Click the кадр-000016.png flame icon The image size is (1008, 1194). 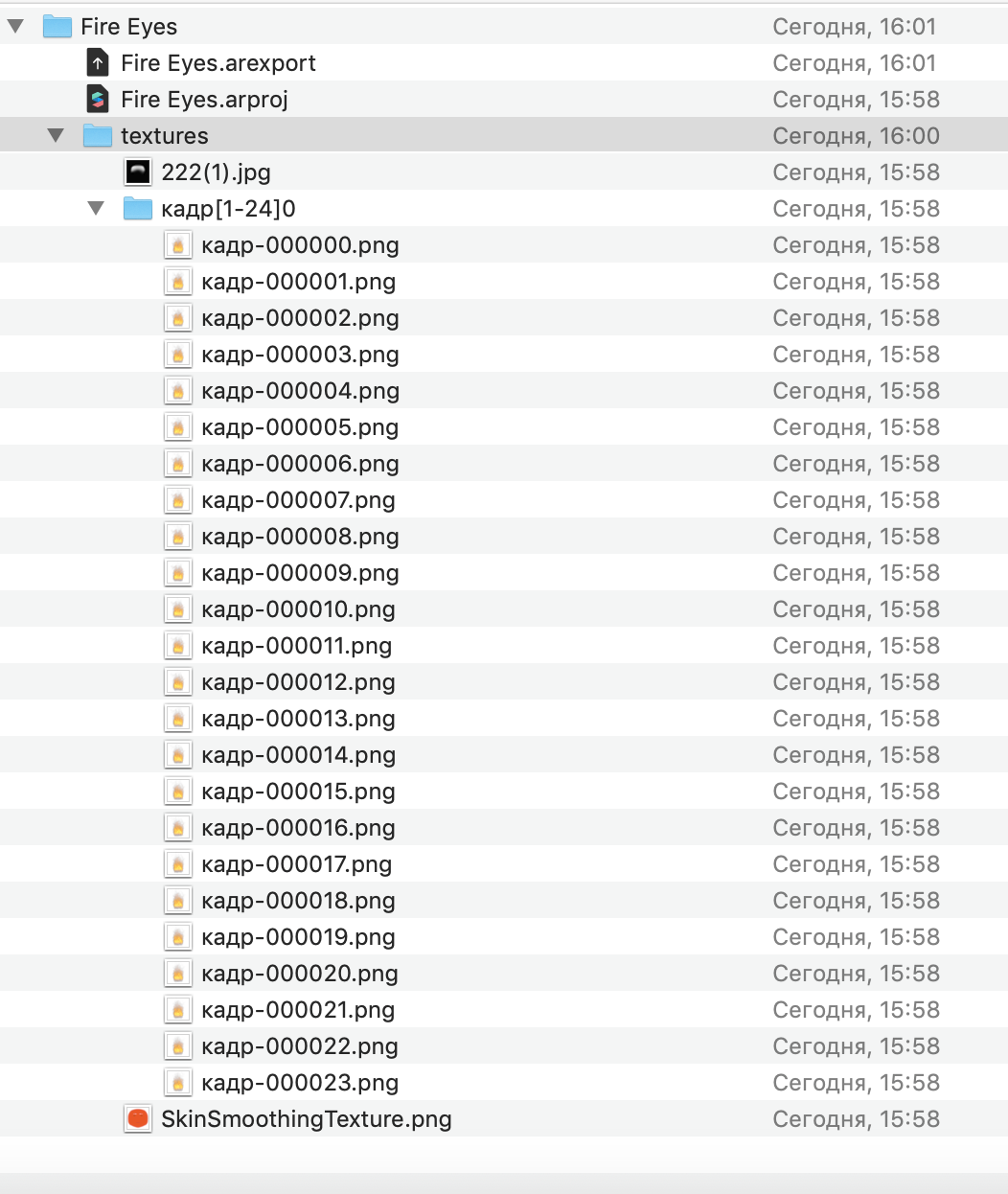coord(178,828)
